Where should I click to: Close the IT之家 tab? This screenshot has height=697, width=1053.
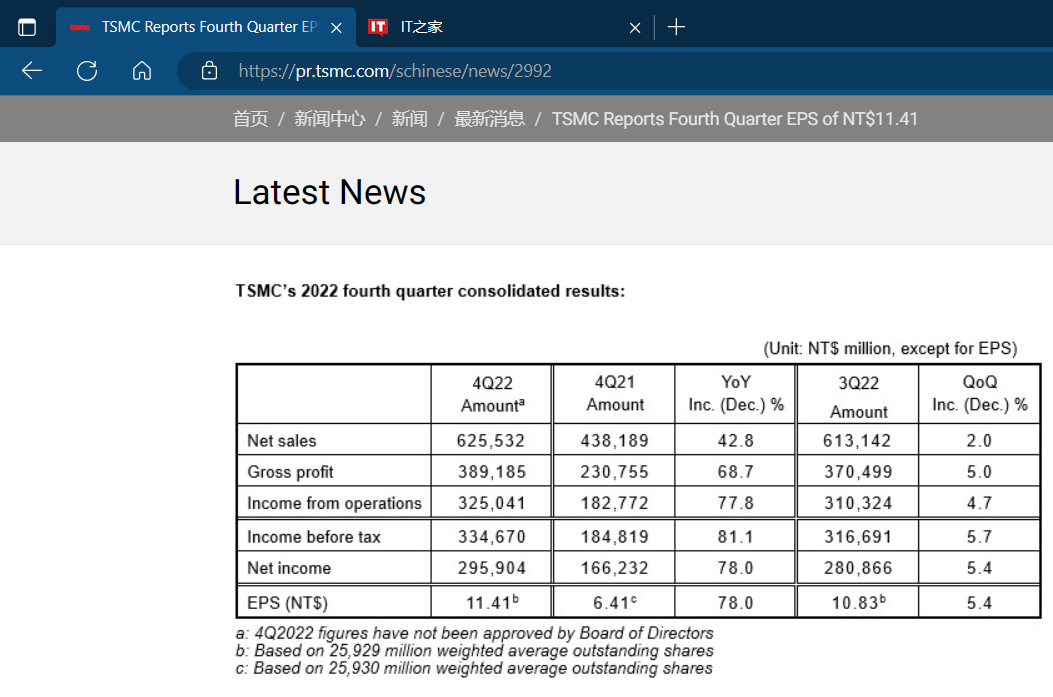[635, 28]
